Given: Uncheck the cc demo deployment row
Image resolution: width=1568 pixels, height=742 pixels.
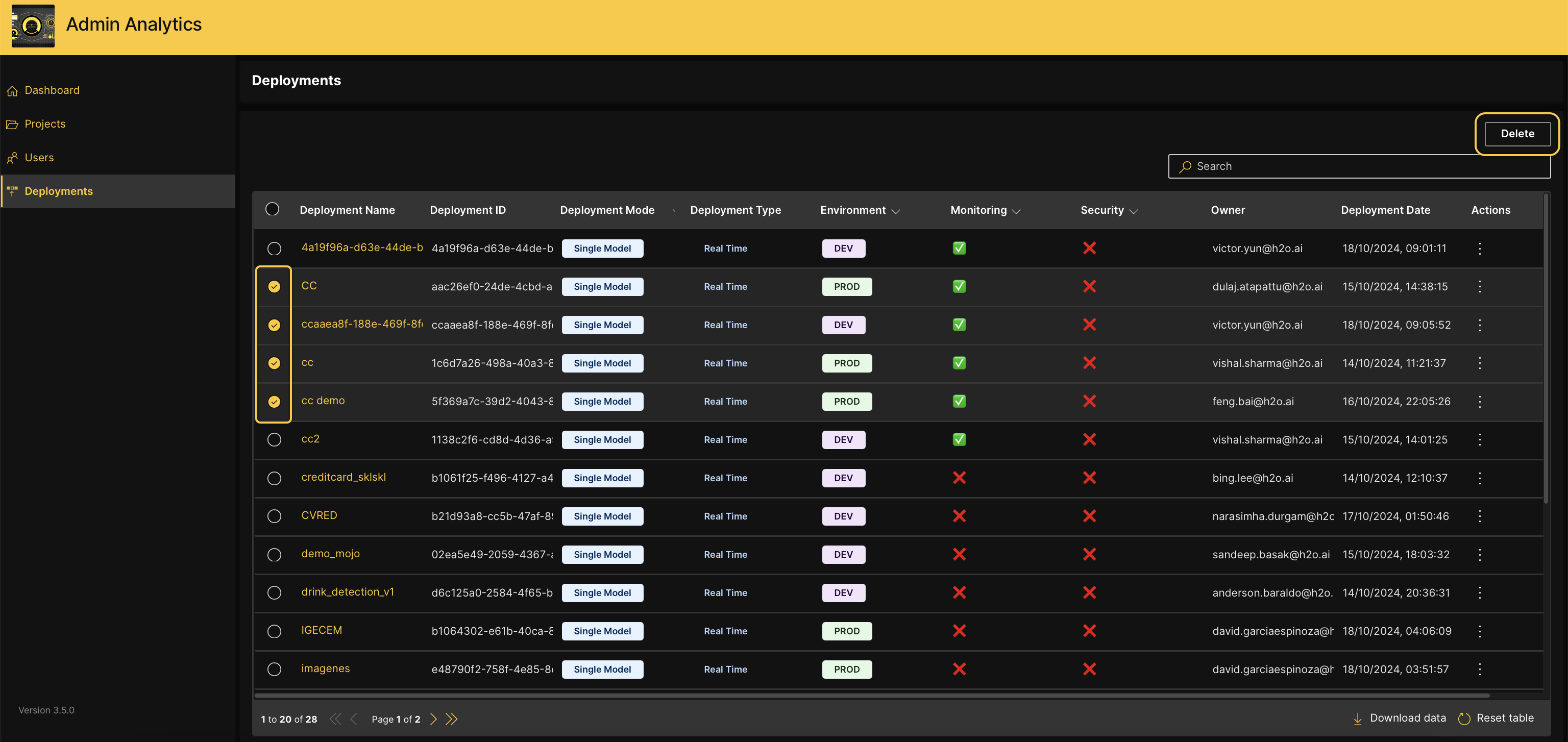Looking at the screenshot, I should click(274, 401).
